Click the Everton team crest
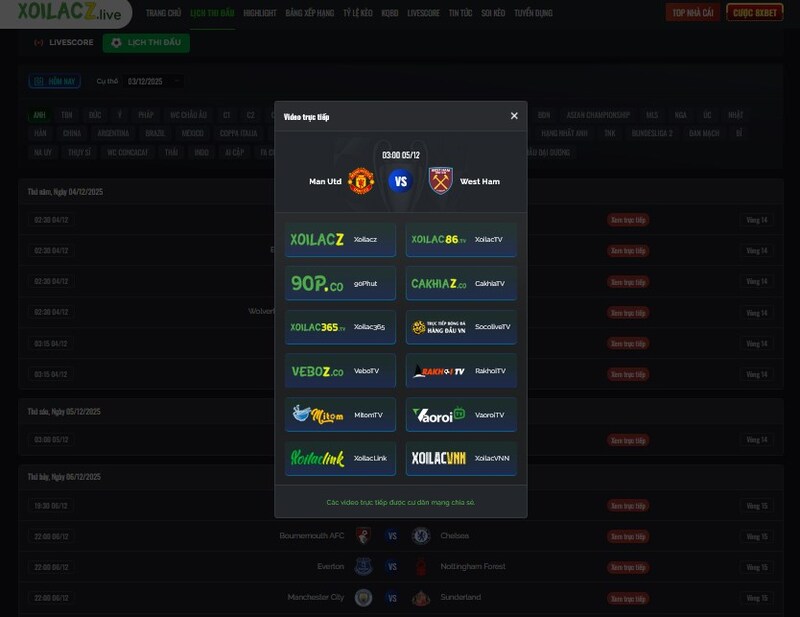The height and width of the screenshot is (617, 800). pyautogui.click(x=363, y=567)
